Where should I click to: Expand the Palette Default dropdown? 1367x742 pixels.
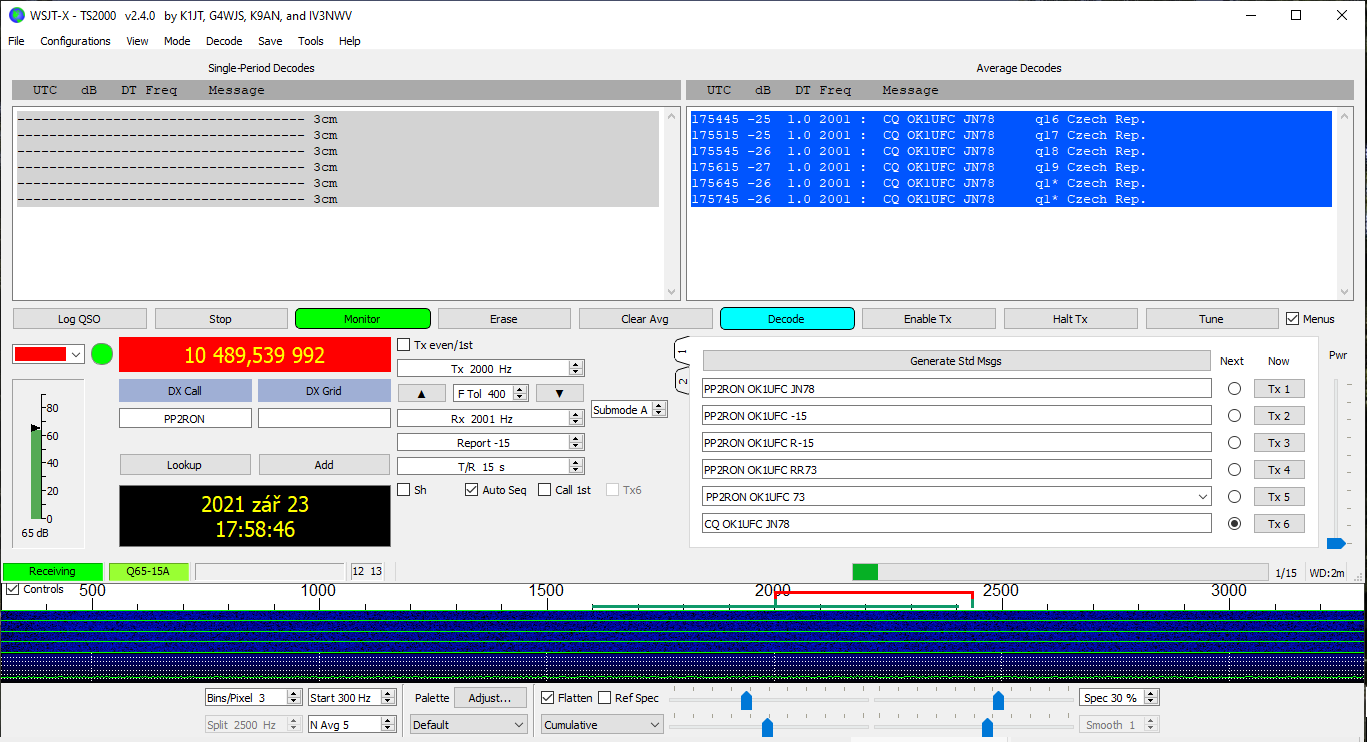point(468,725)
